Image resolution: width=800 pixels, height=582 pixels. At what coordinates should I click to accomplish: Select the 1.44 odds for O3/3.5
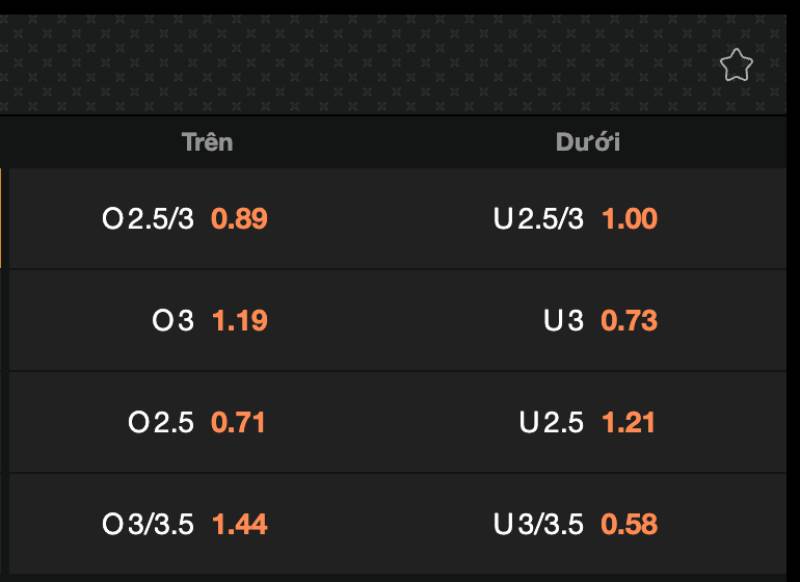239,524
